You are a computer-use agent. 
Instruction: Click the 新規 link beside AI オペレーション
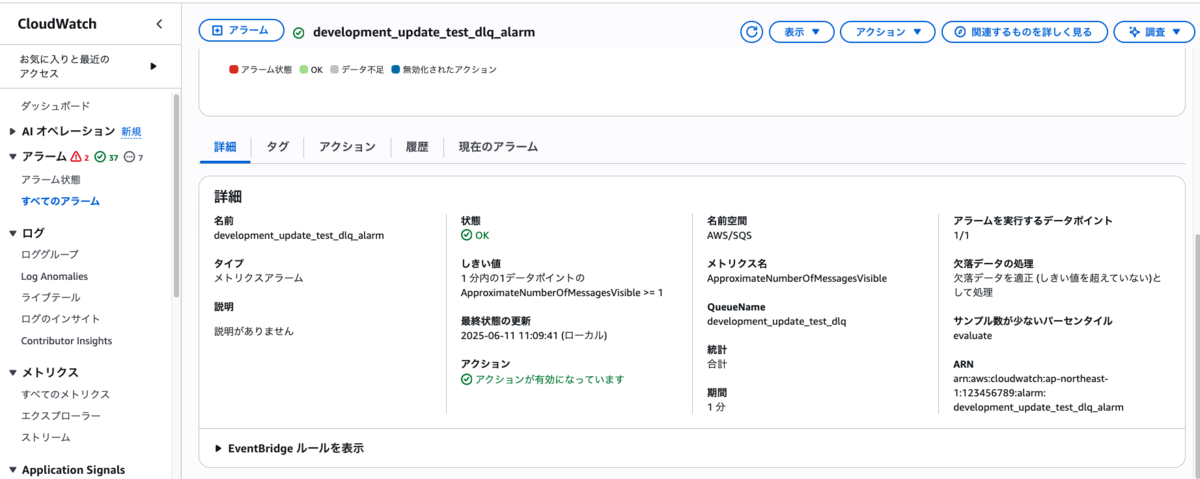(x=131, y=132)
